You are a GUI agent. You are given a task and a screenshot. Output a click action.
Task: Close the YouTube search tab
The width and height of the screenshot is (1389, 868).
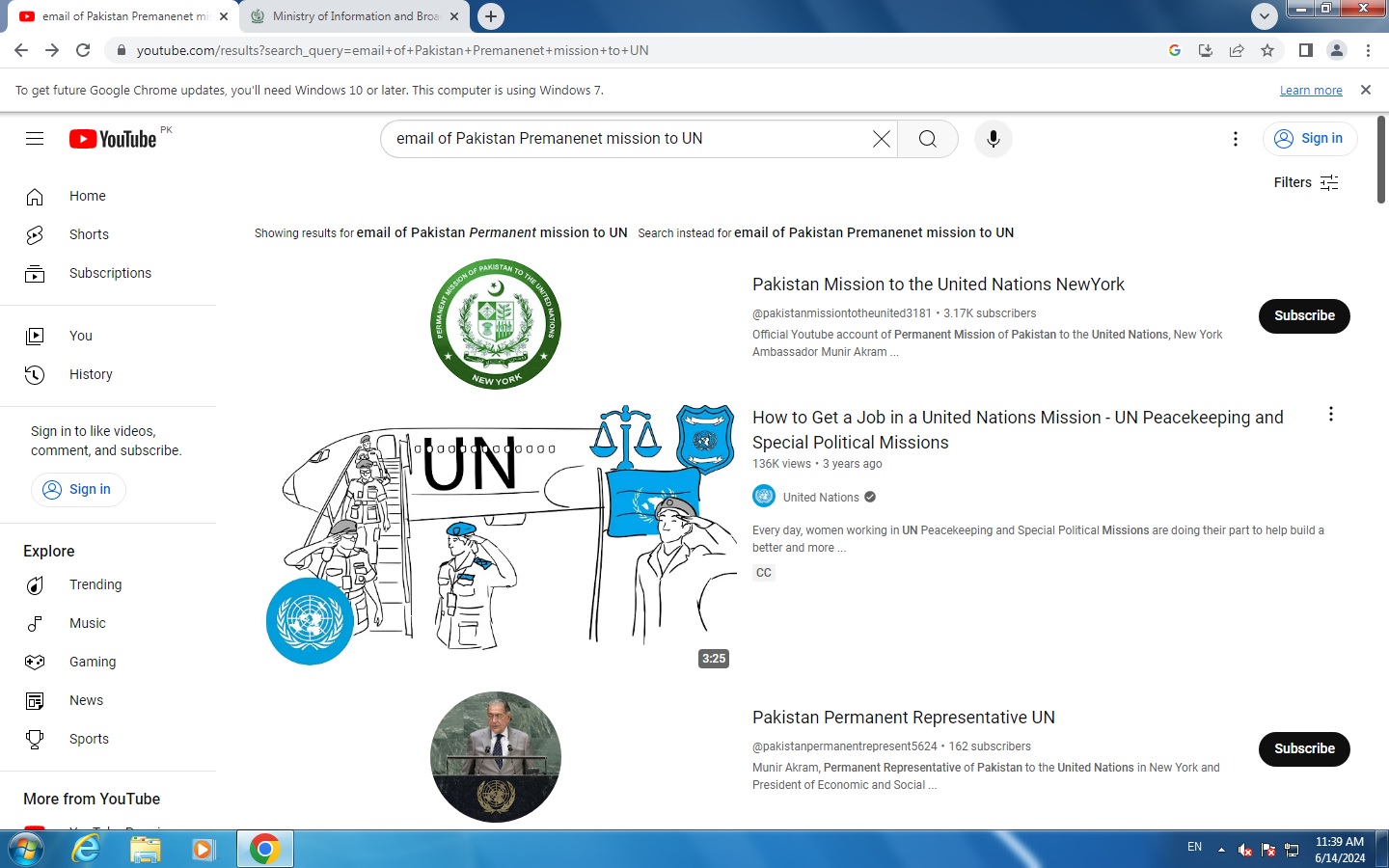click(x=224, y=16)
